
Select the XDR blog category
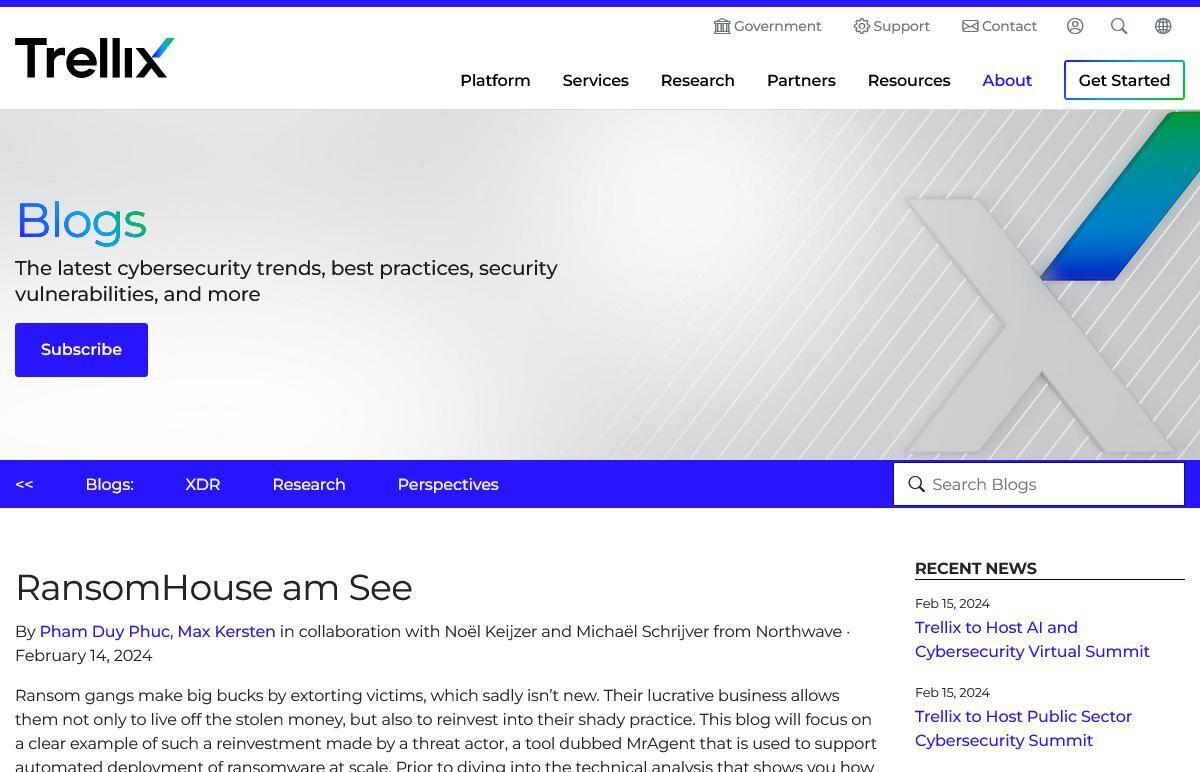point(203,484)
